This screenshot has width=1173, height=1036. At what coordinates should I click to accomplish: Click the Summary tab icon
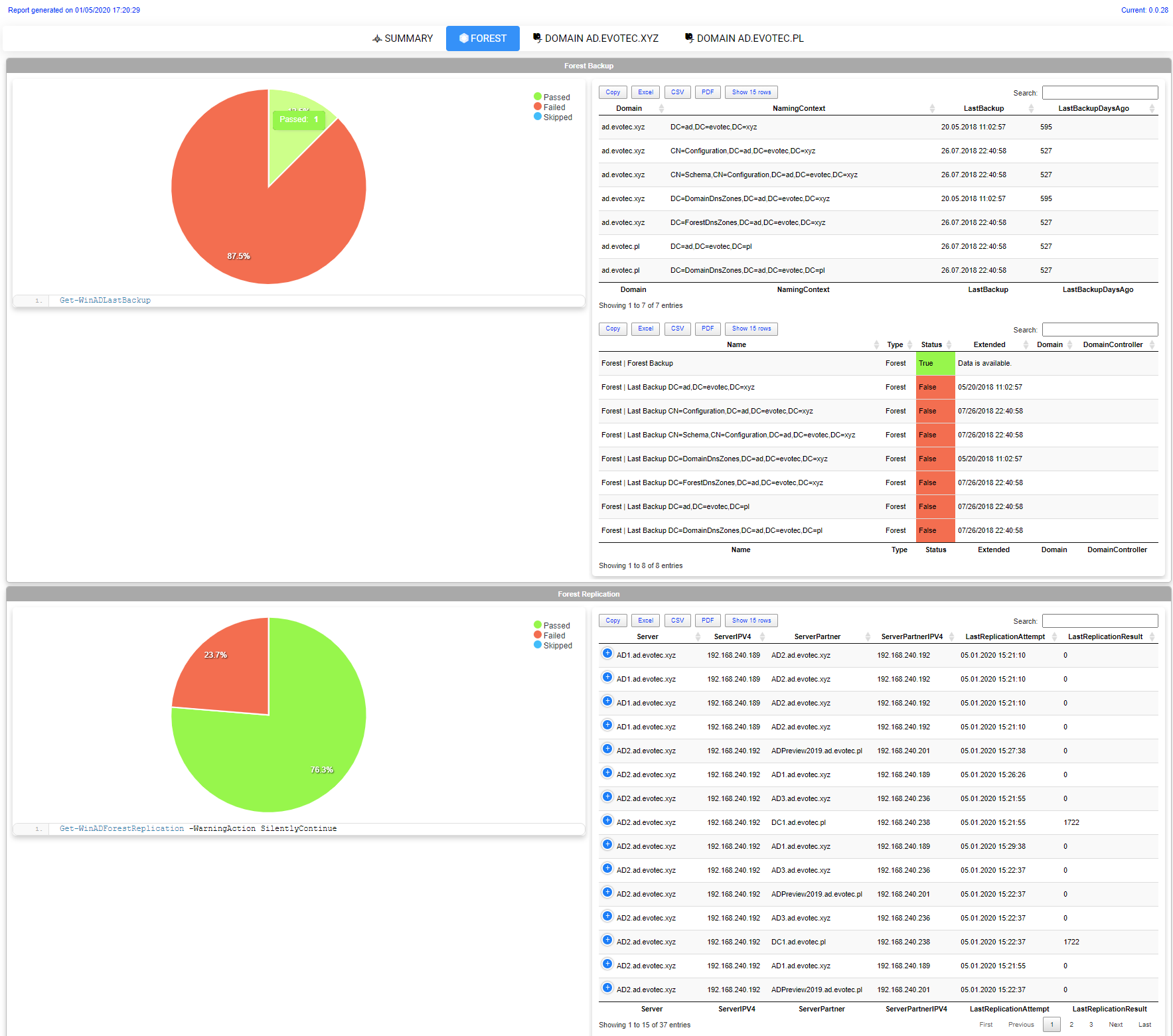377,38
